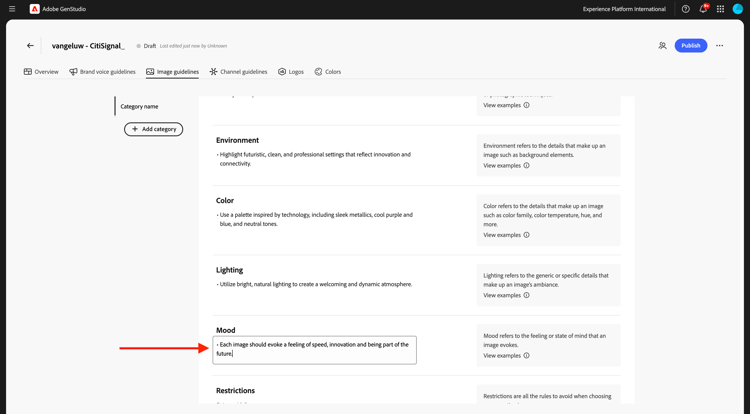
Task: Click into the Mood guideline text field
Action: [314, 349]
